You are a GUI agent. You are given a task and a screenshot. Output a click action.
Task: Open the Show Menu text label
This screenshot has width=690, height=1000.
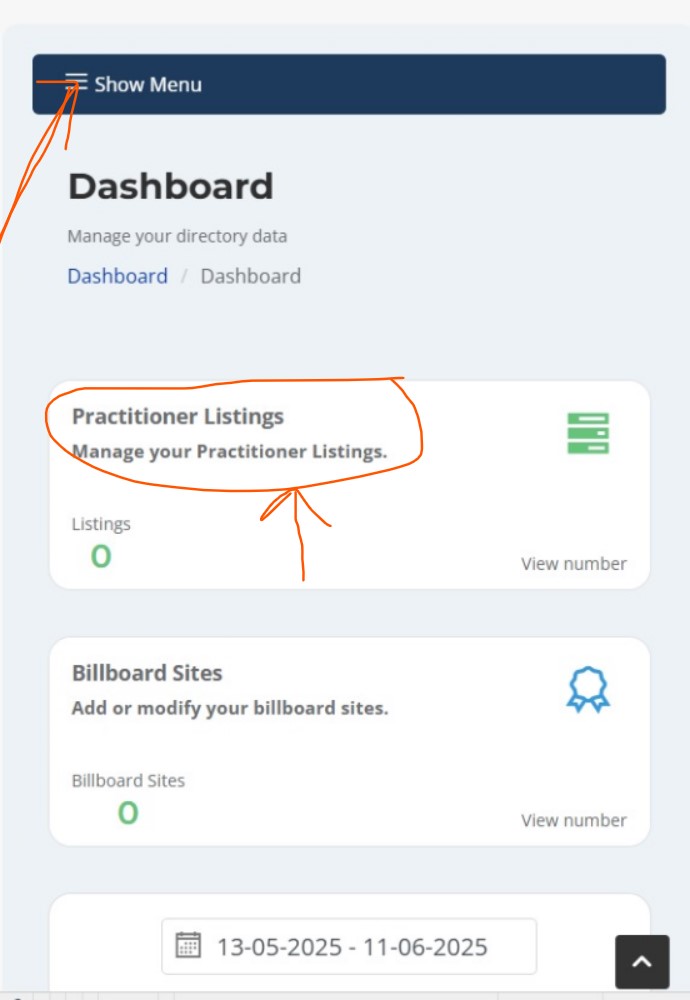click(x=148, y=84)
